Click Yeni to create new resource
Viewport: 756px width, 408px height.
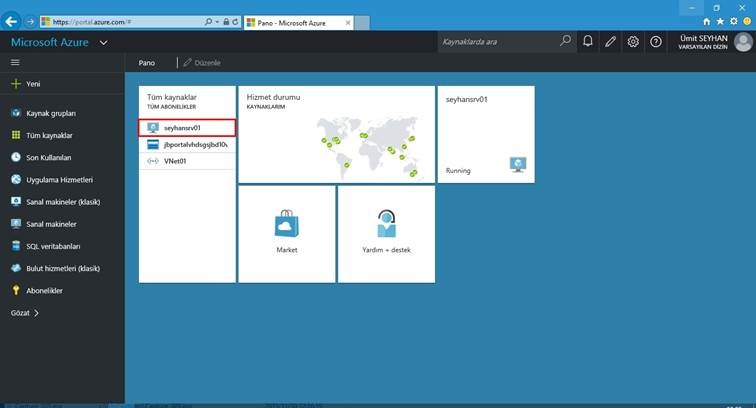(x=62, y=84)
